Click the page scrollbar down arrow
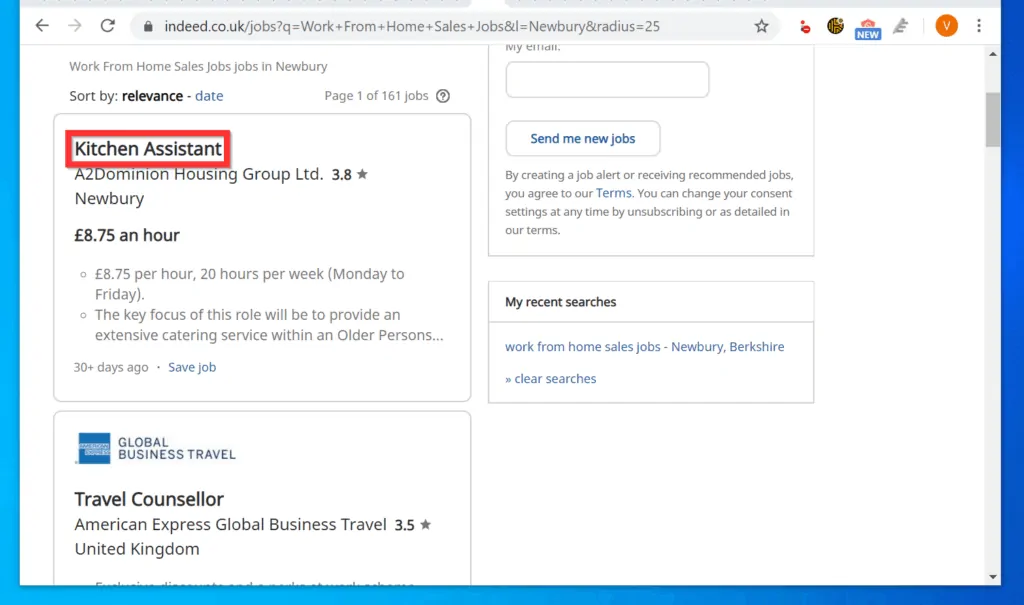This screenshot has height=605, width=1024. pos(992,576)
